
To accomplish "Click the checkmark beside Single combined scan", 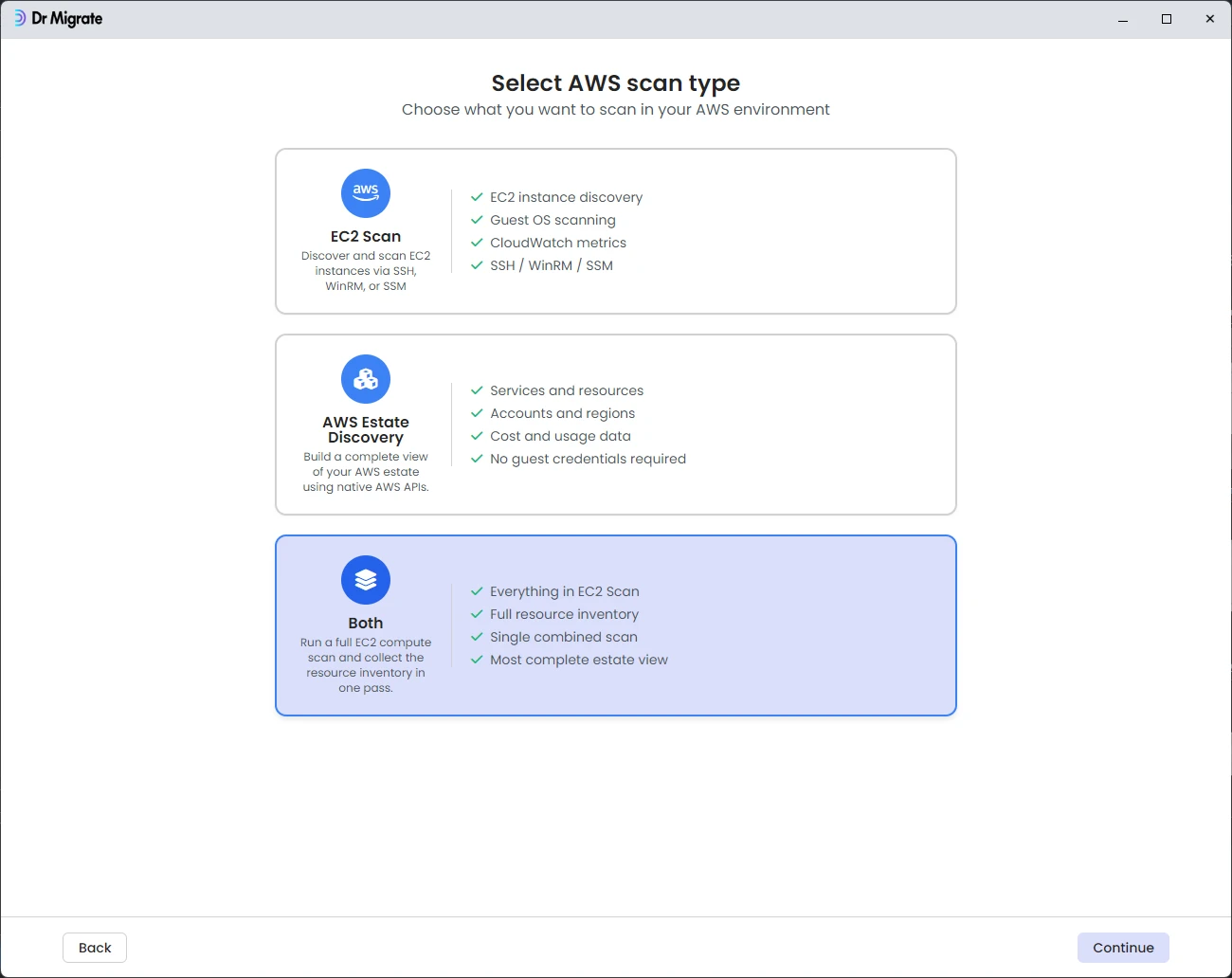I will [x=477, y=637].
